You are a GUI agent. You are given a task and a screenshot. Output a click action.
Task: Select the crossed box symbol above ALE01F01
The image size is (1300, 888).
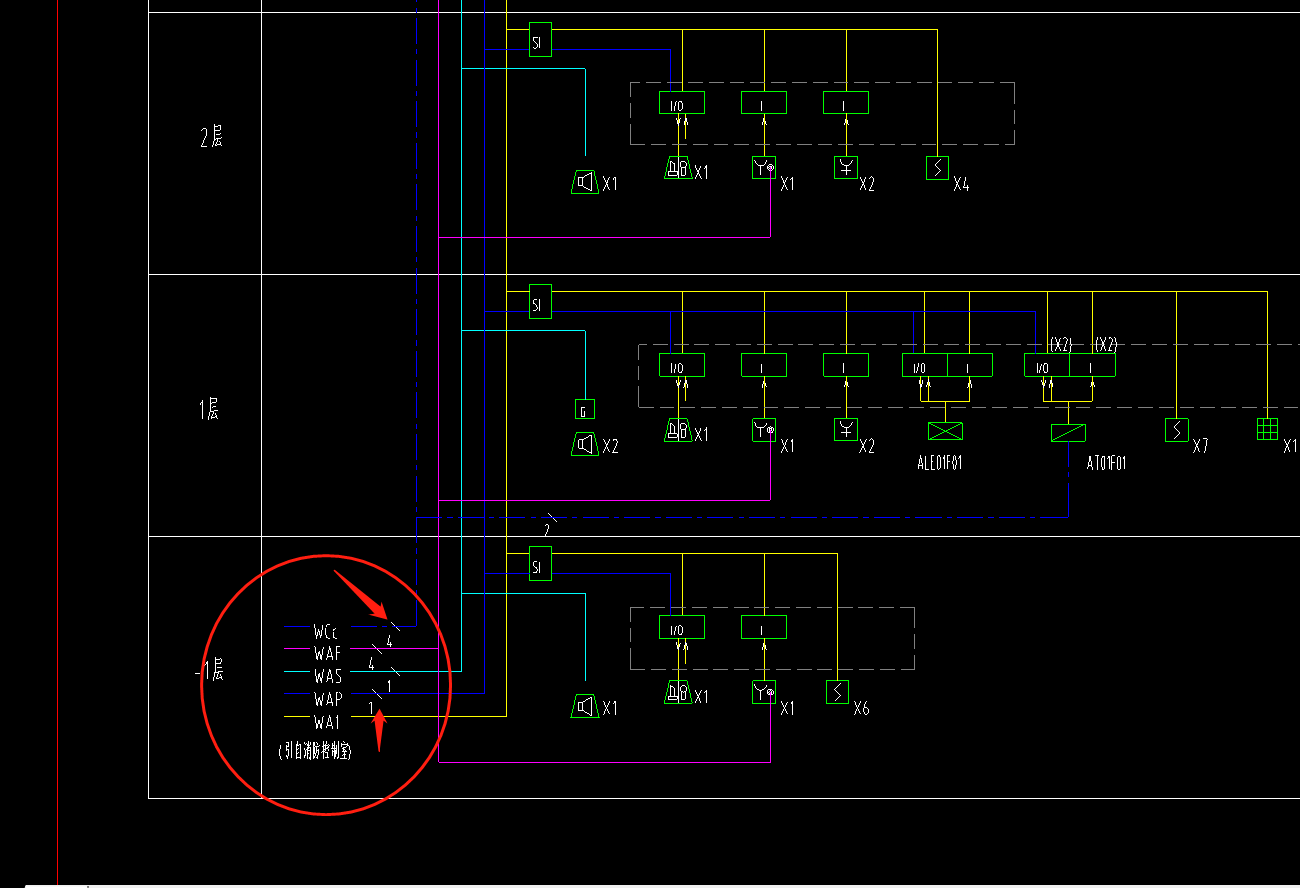pyautogui.click(x=945, y=431)
